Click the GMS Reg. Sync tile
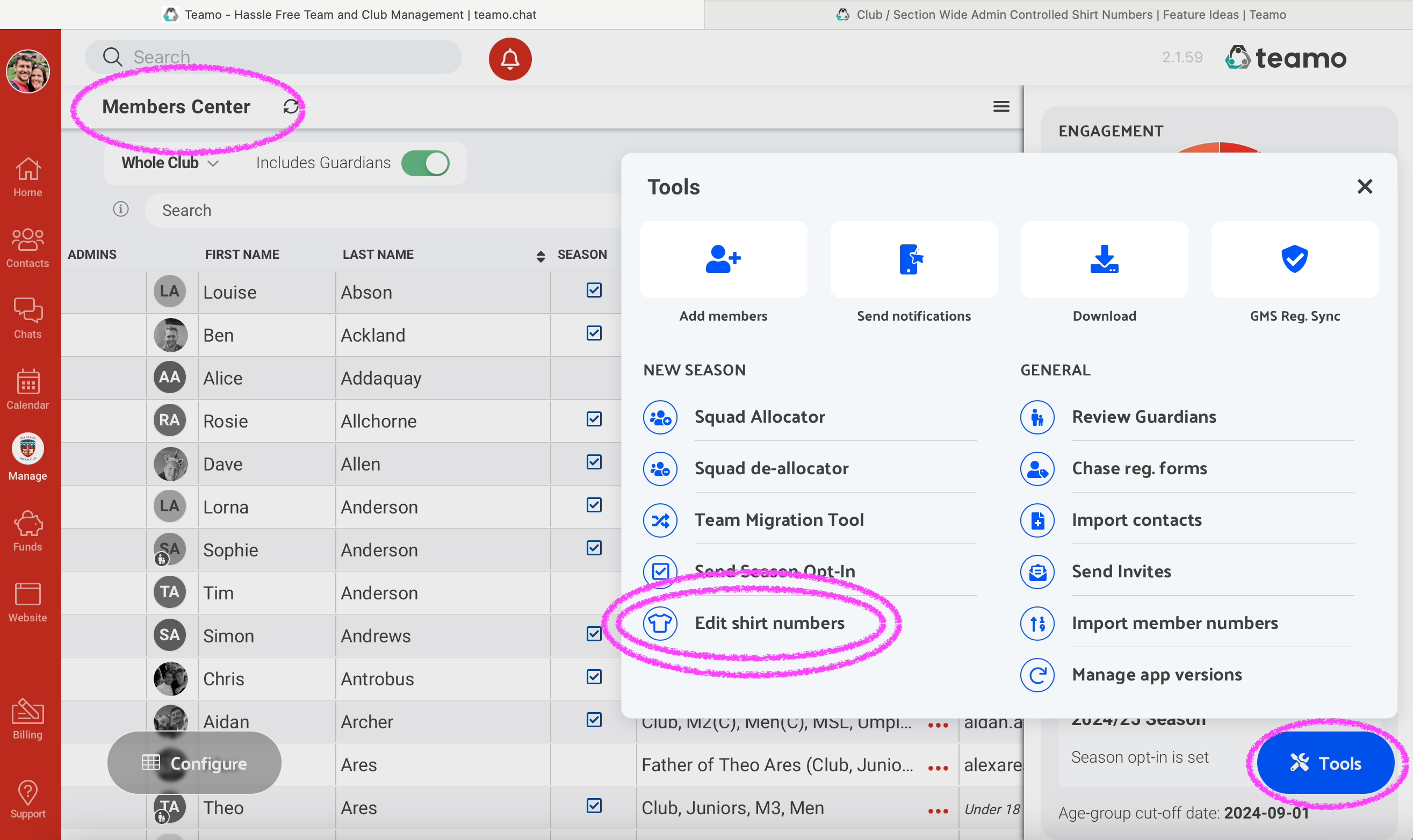Screen dimensions: 1413x840 click(x=1295, y=260)
